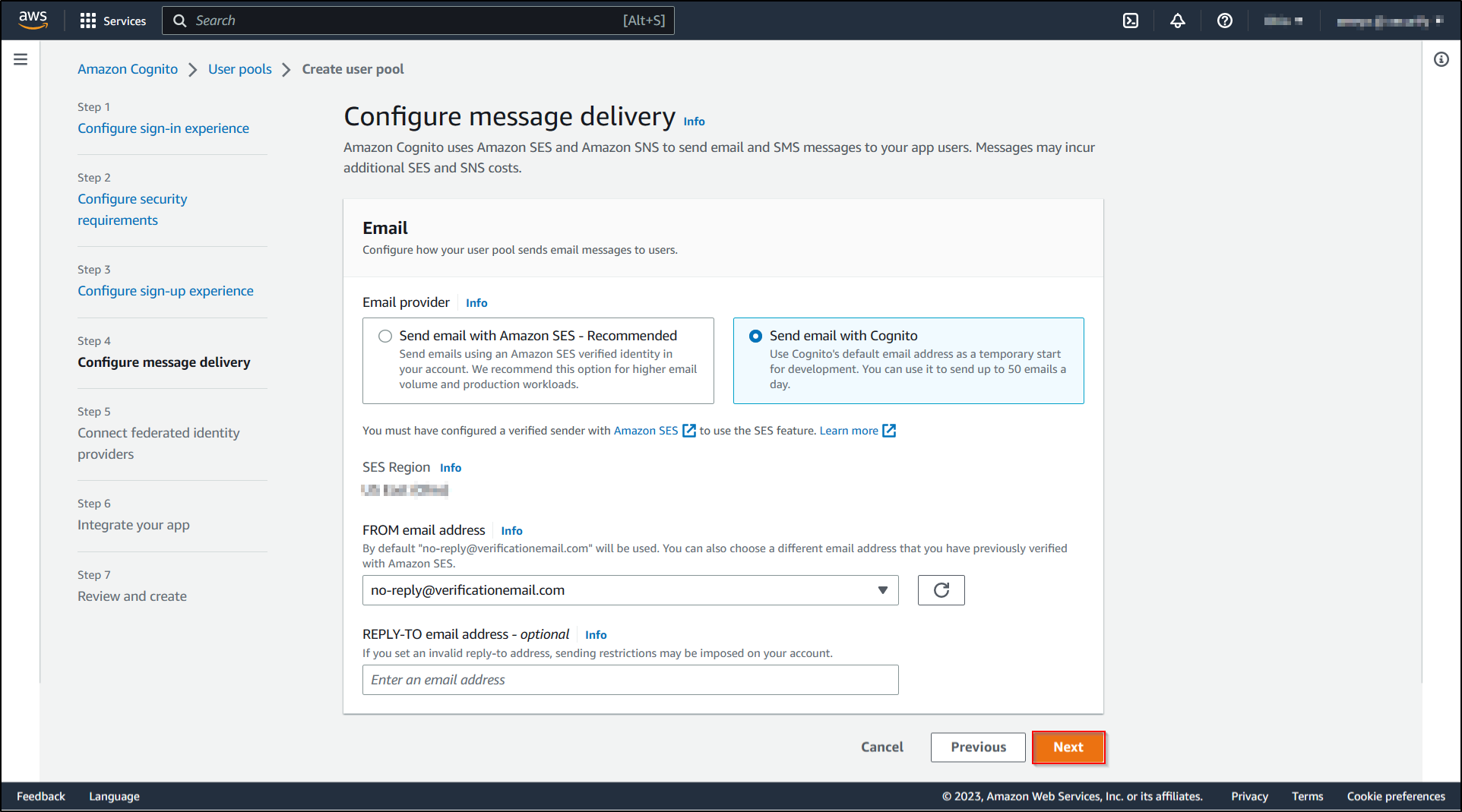Viewport: 1462px width, 812px height.
Task: Open the Learn more link
Action: click(849, 430)
